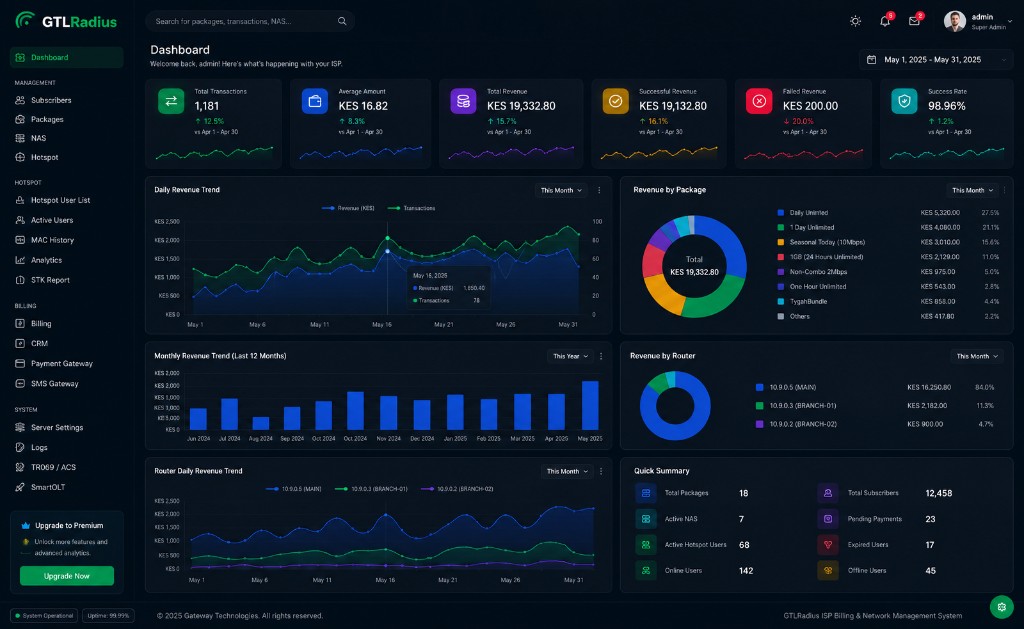Expand the admin account chevron
Image resolution: width=1024 pixels, height=629 pixels.
pyautogui.click(x=1010, y=21)
